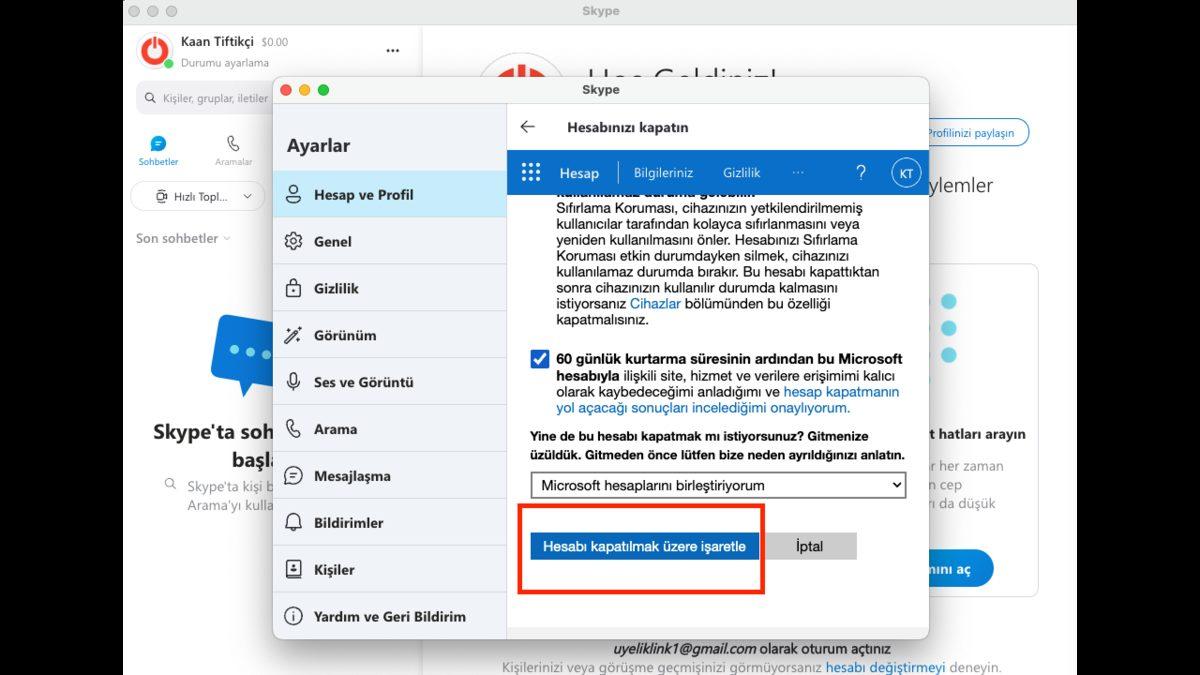Switch to the Aramalar calls view

232,150
